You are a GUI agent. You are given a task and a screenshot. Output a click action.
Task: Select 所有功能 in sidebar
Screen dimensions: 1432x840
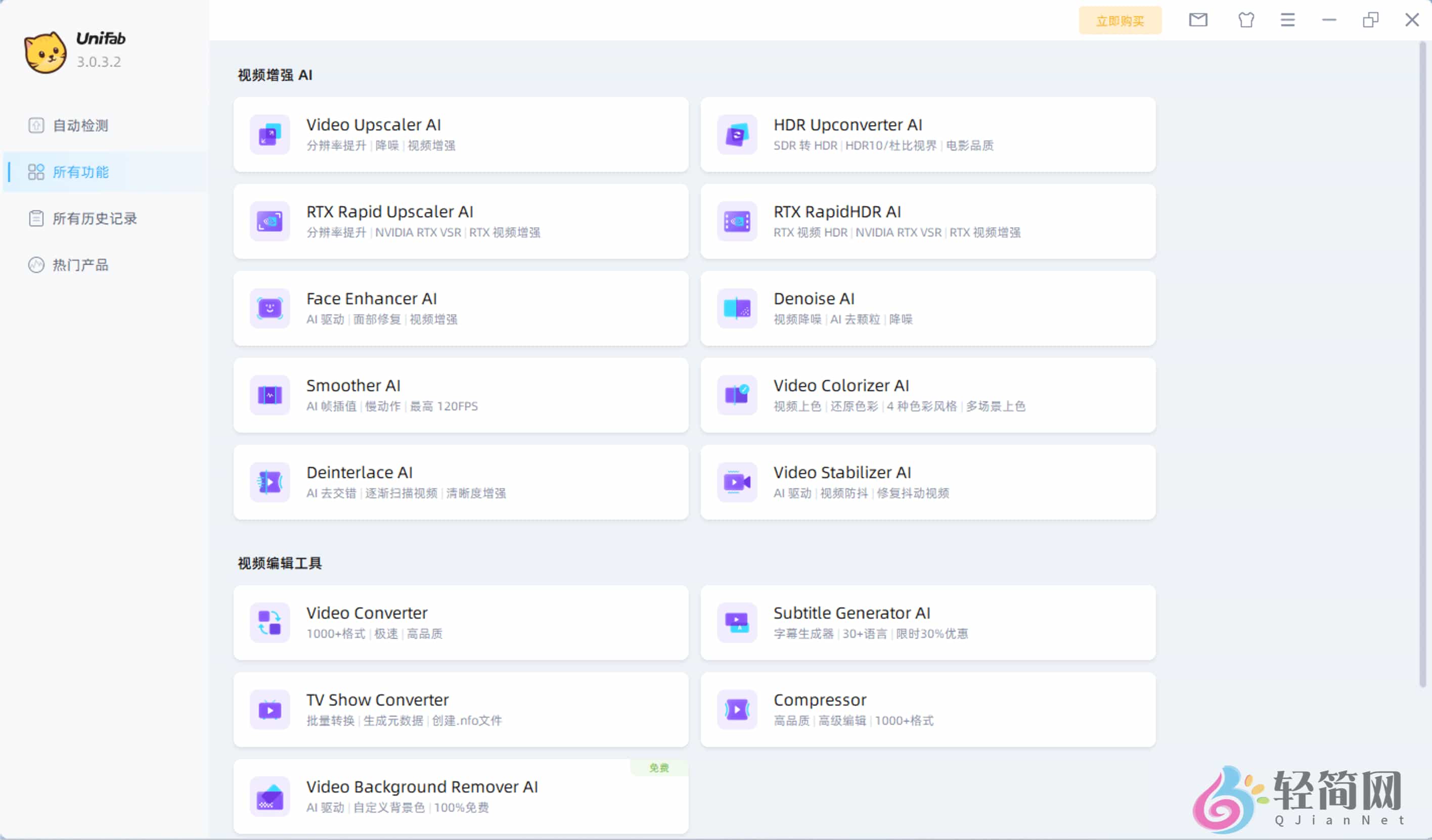[106, 171]
